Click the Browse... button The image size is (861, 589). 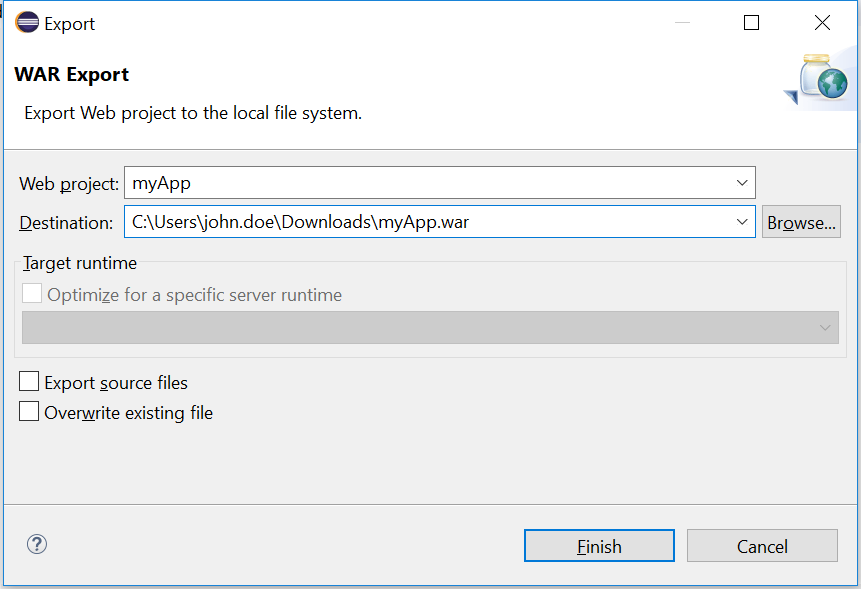click(801, 222)
